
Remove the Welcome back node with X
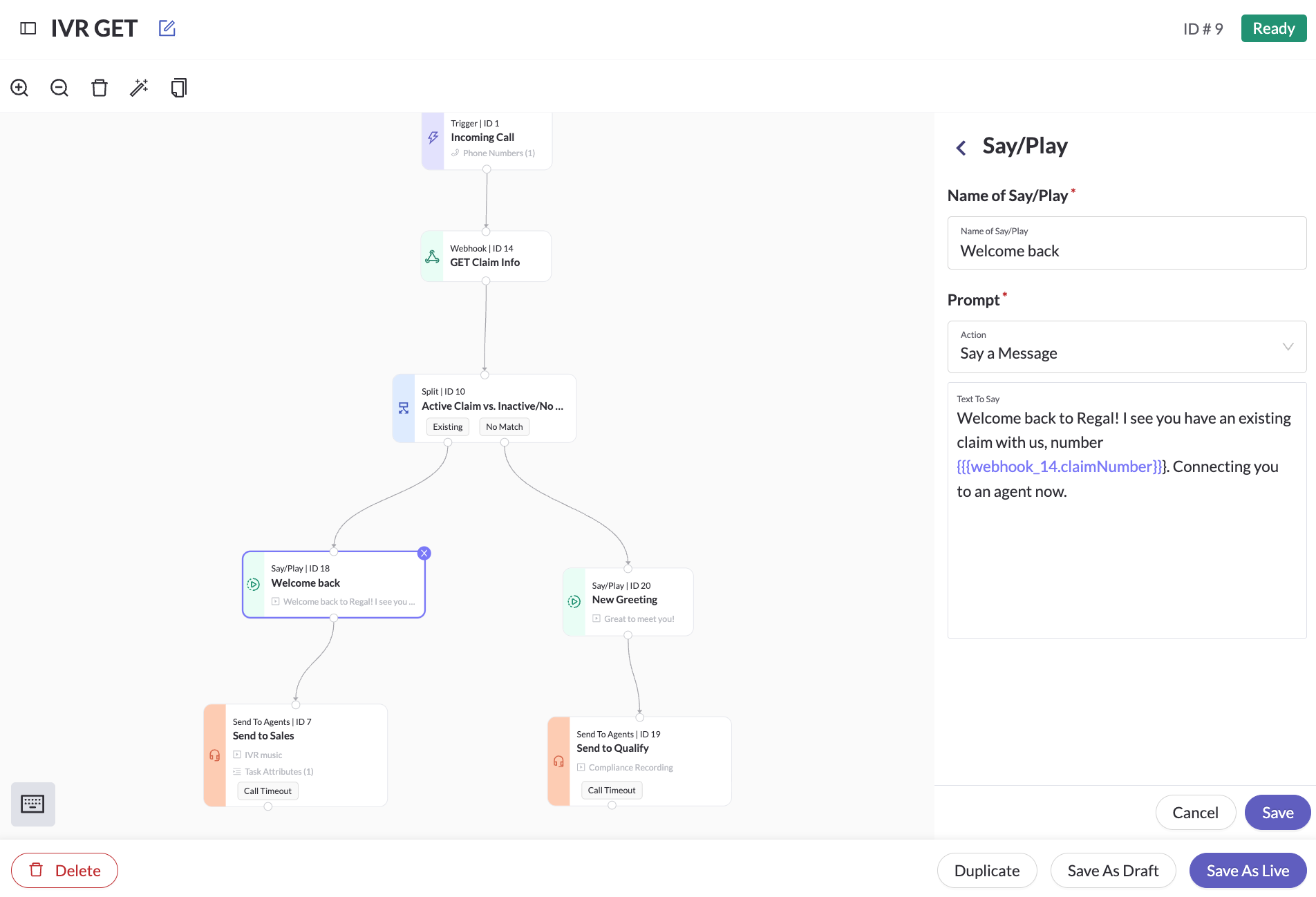(x=424, y=553)
